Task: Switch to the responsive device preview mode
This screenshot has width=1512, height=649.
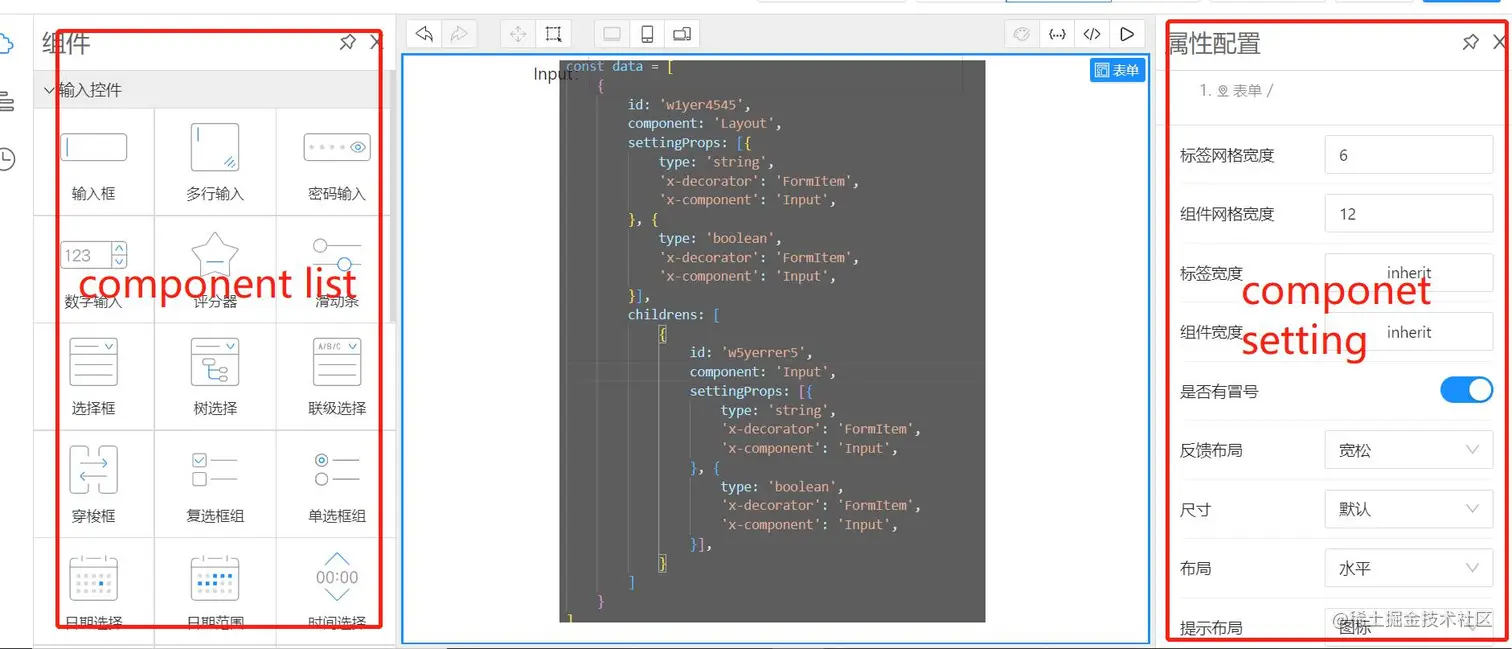Action: coord(681,34)
